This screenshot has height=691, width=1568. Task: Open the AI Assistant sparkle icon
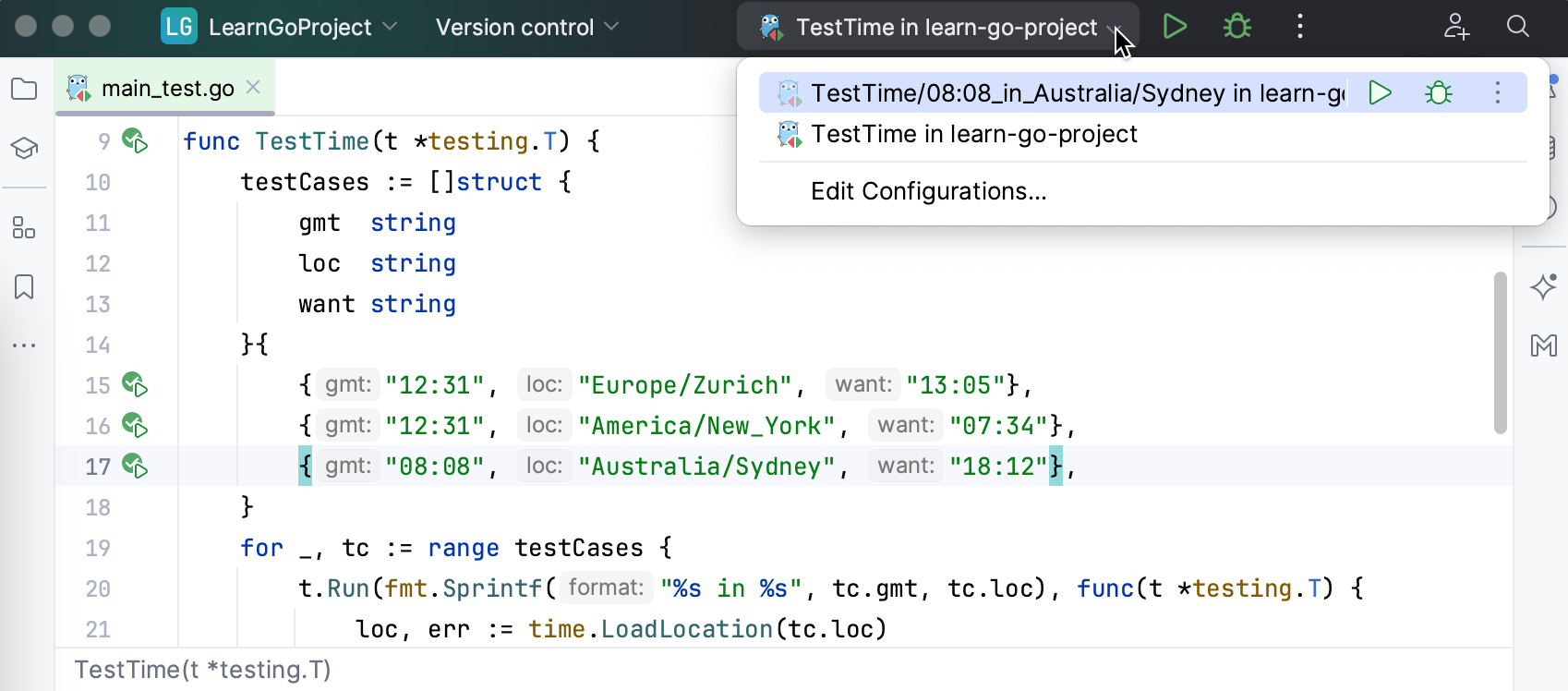click(x=1543, y=287)
